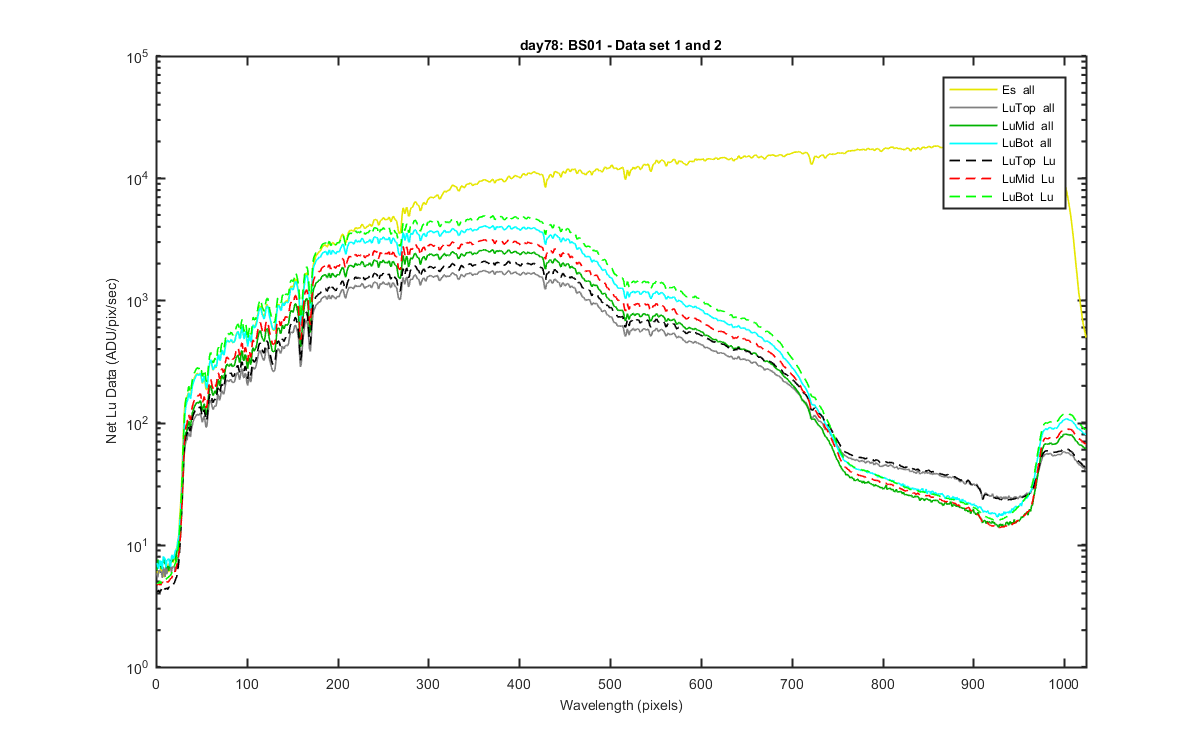Viewport: 1200px width, 750px height.
Task: Click the y-axis tick label 10^5
Action: (x=137, y=56)
